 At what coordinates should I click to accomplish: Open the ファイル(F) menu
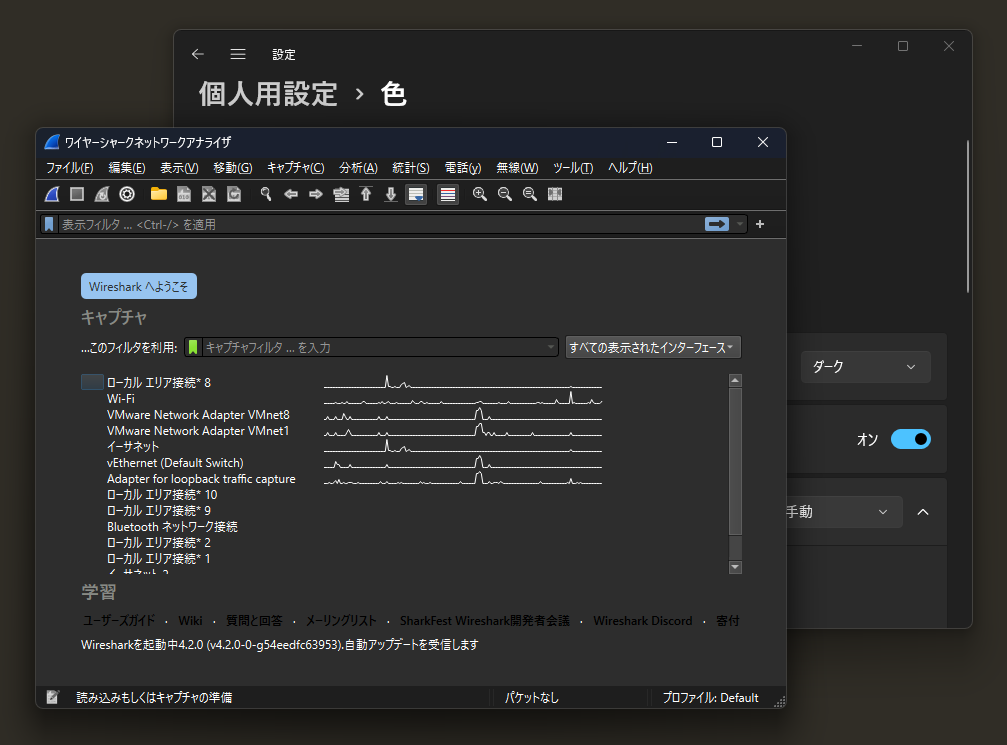(69, 168)
